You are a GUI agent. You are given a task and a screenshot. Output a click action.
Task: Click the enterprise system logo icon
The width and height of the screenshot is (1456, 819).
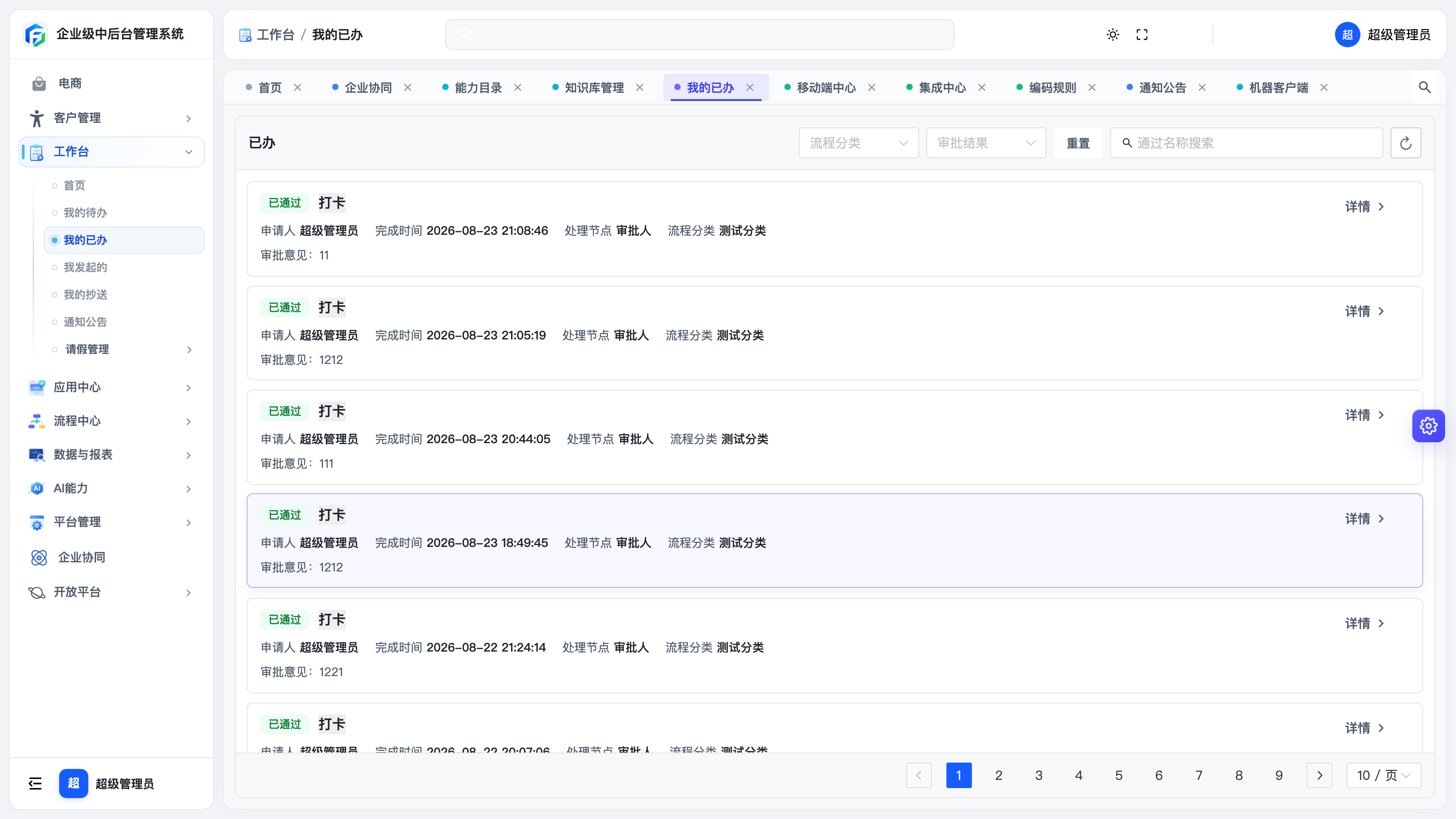pos(35,35)
